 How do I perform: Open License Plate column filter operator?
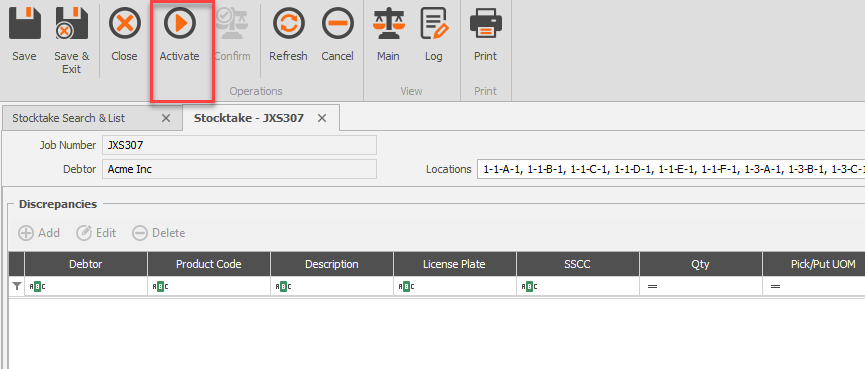point(406,286)
